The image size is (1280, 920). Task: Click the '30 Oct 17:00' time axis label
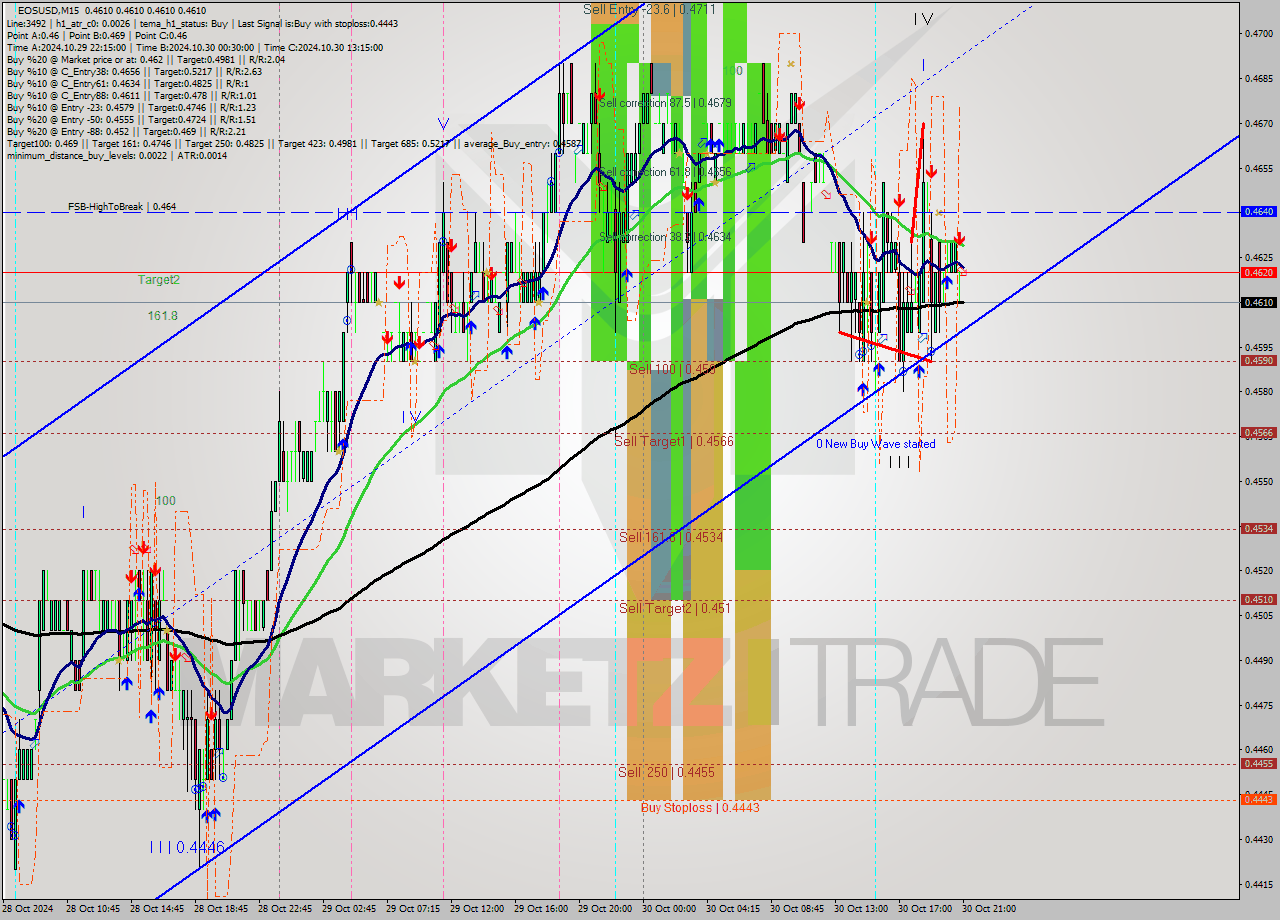click(924, 909)
